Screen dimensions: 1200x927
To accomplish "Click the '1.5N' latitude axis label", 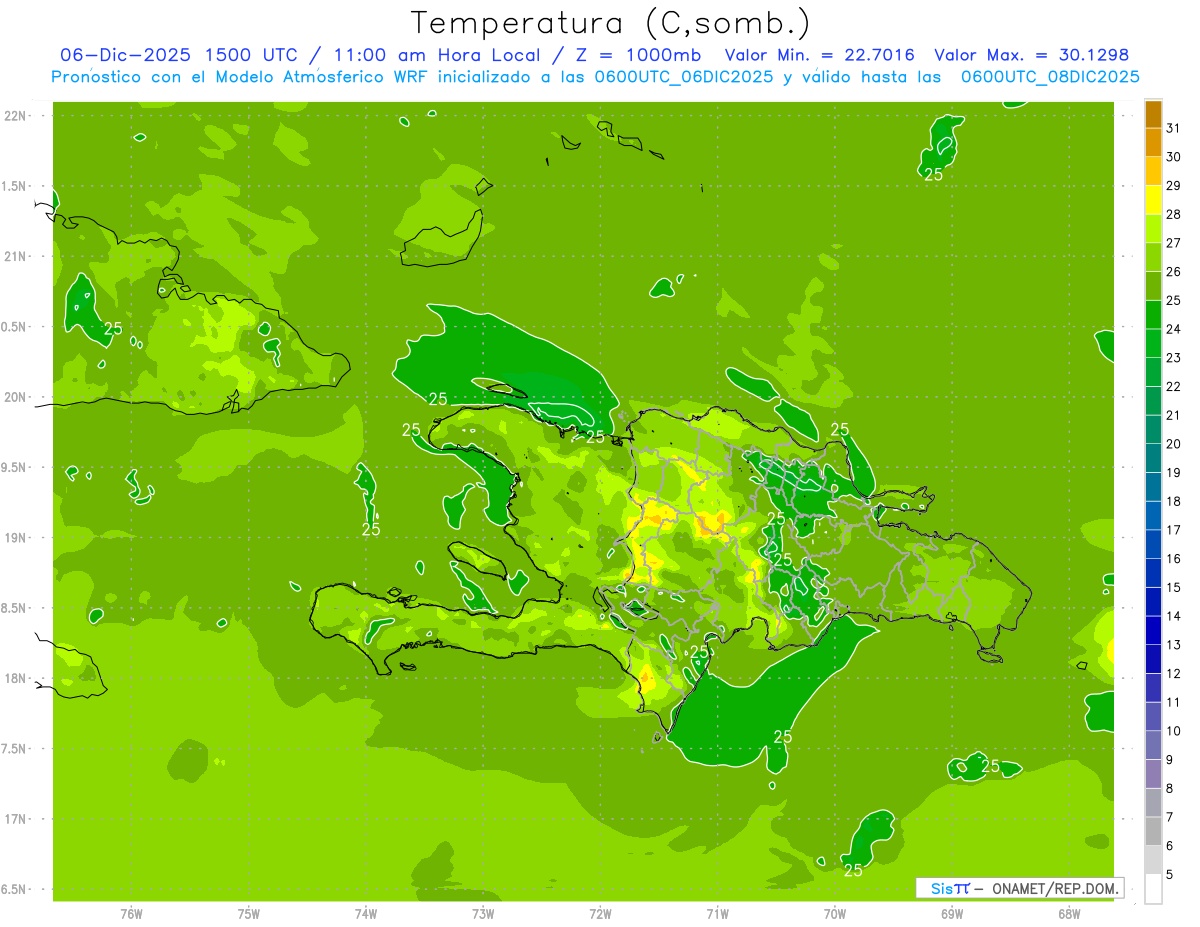I will point(15,186).
